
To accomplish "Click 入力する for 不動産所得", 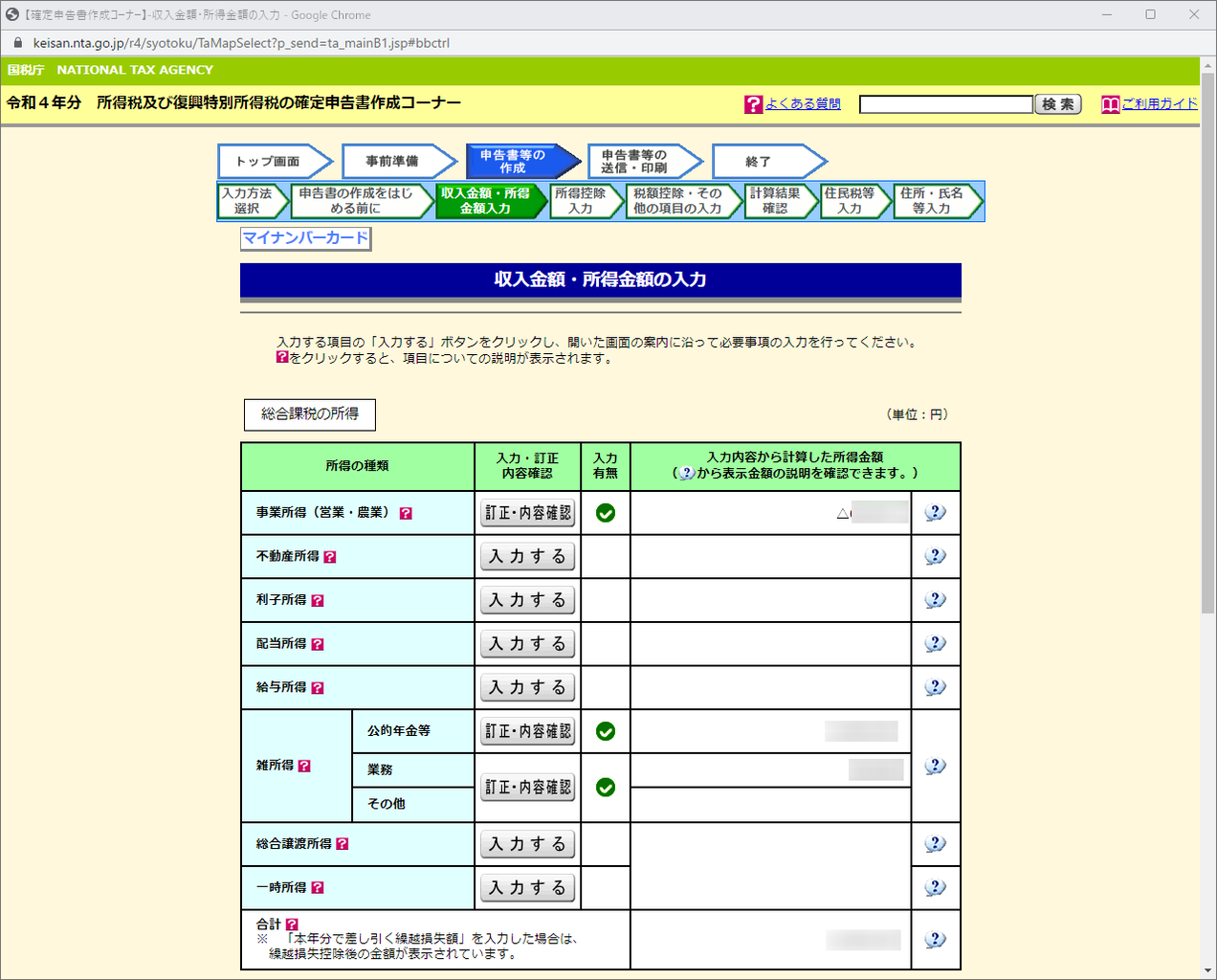I will tap(528, 556).
